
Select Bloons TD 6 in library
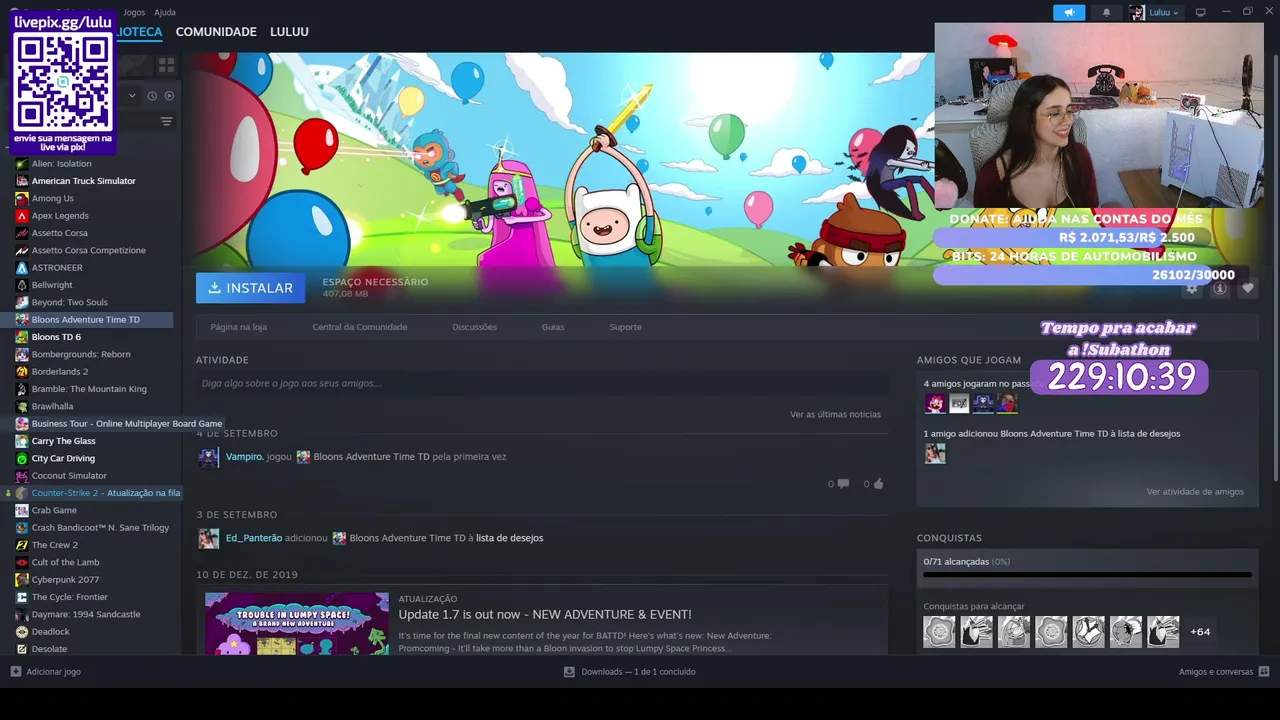pyautogui.click(x=56, y=337)
